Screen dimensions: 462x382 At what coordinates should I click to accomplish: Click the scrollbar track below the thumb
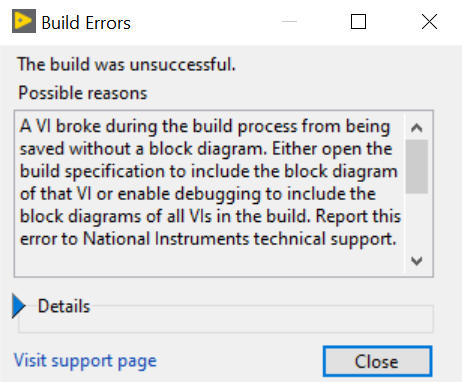(417, 221)
